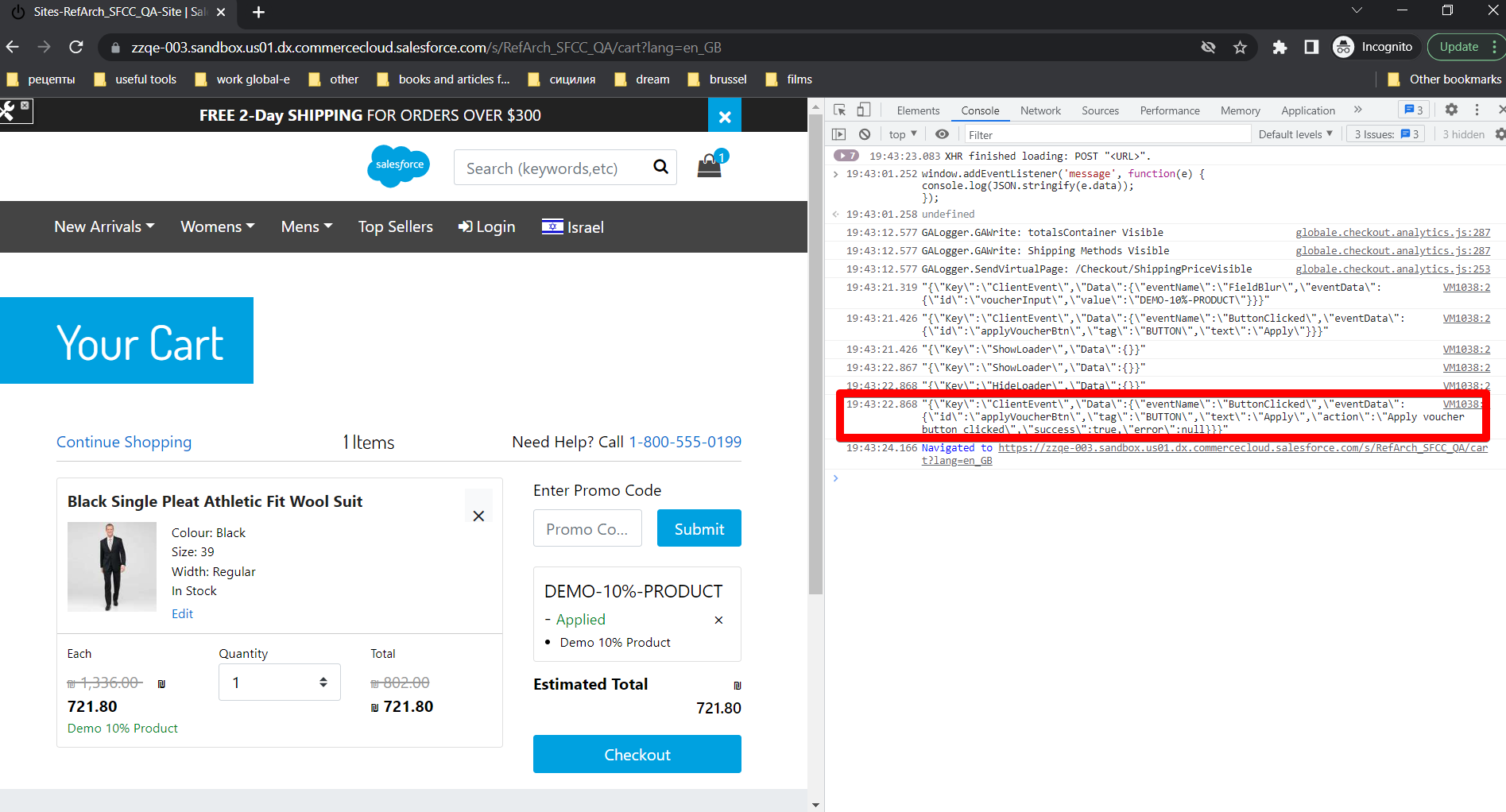Expand the Mens menu
The height and width of the screenshot is (812, 1506).
tap(307, 226)
